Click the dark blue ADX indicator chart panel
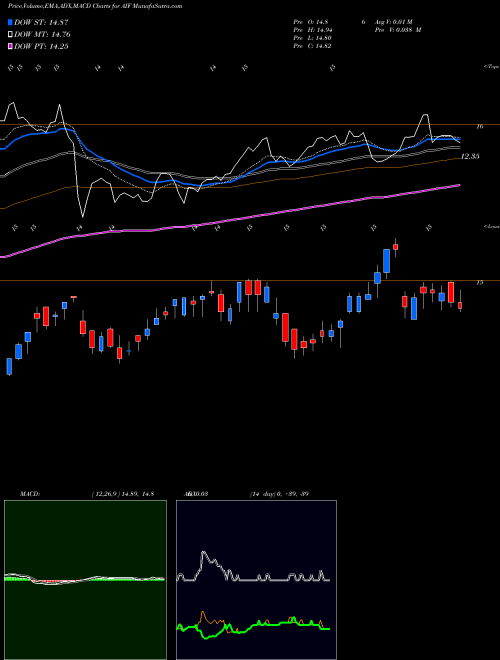The height and width of the screenshot is (660, 500). pyautogui.click(x=256, y=580)
